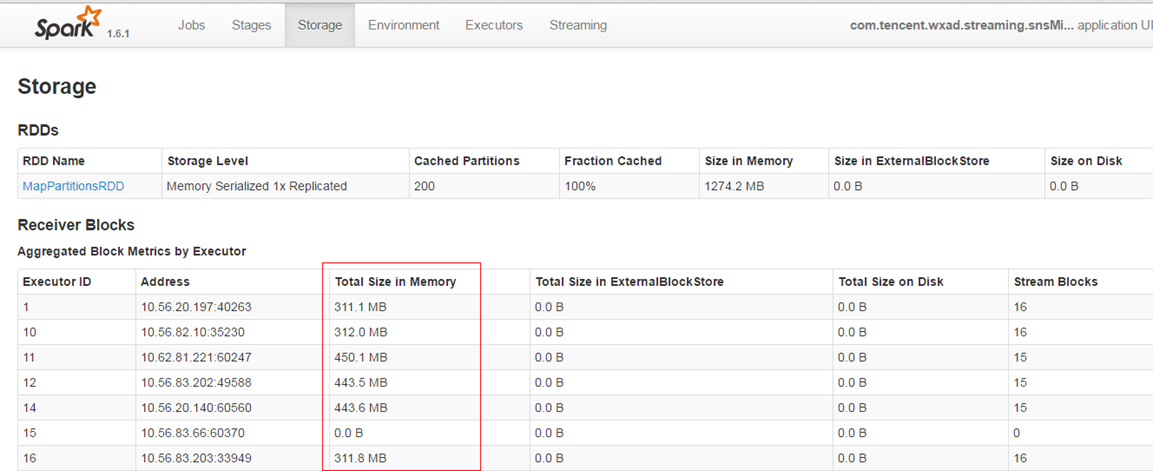Switch to the Stages tab
The width and height of the screenshot is (1153, 471).
(x=251, y=25)
